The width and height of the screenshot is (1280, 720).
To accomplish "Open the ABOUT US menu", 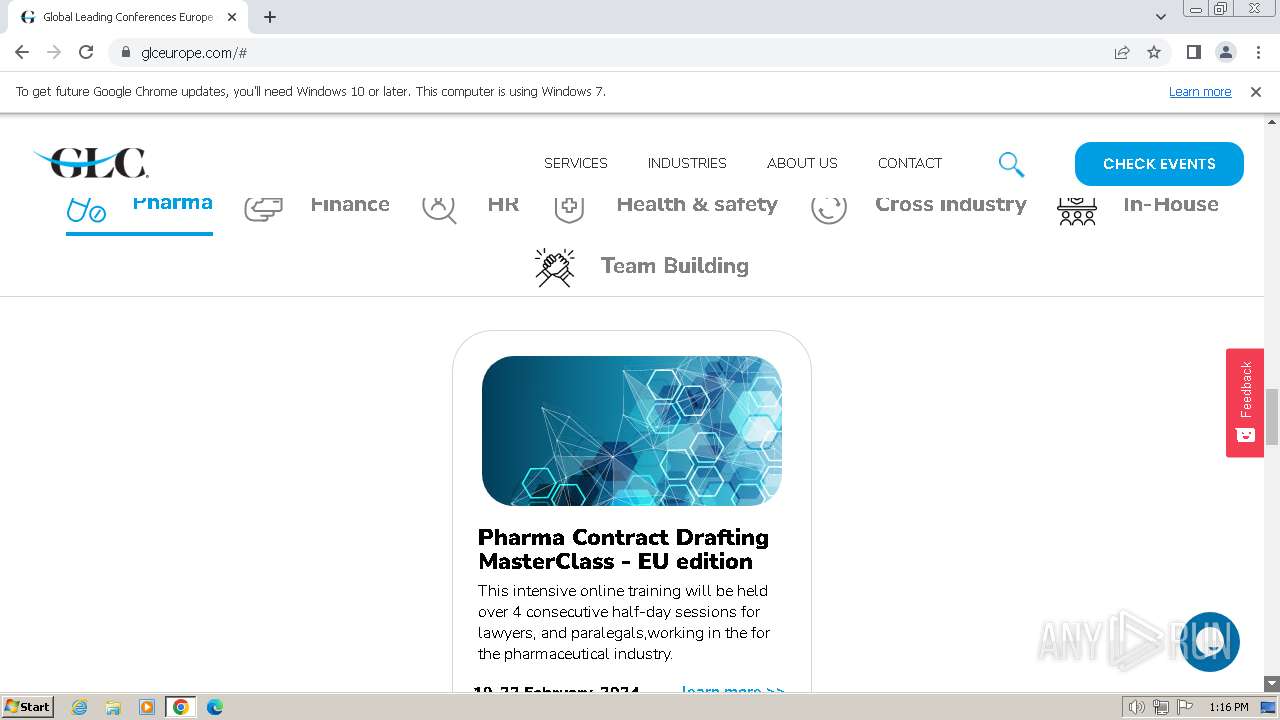I will coord(802,163).
